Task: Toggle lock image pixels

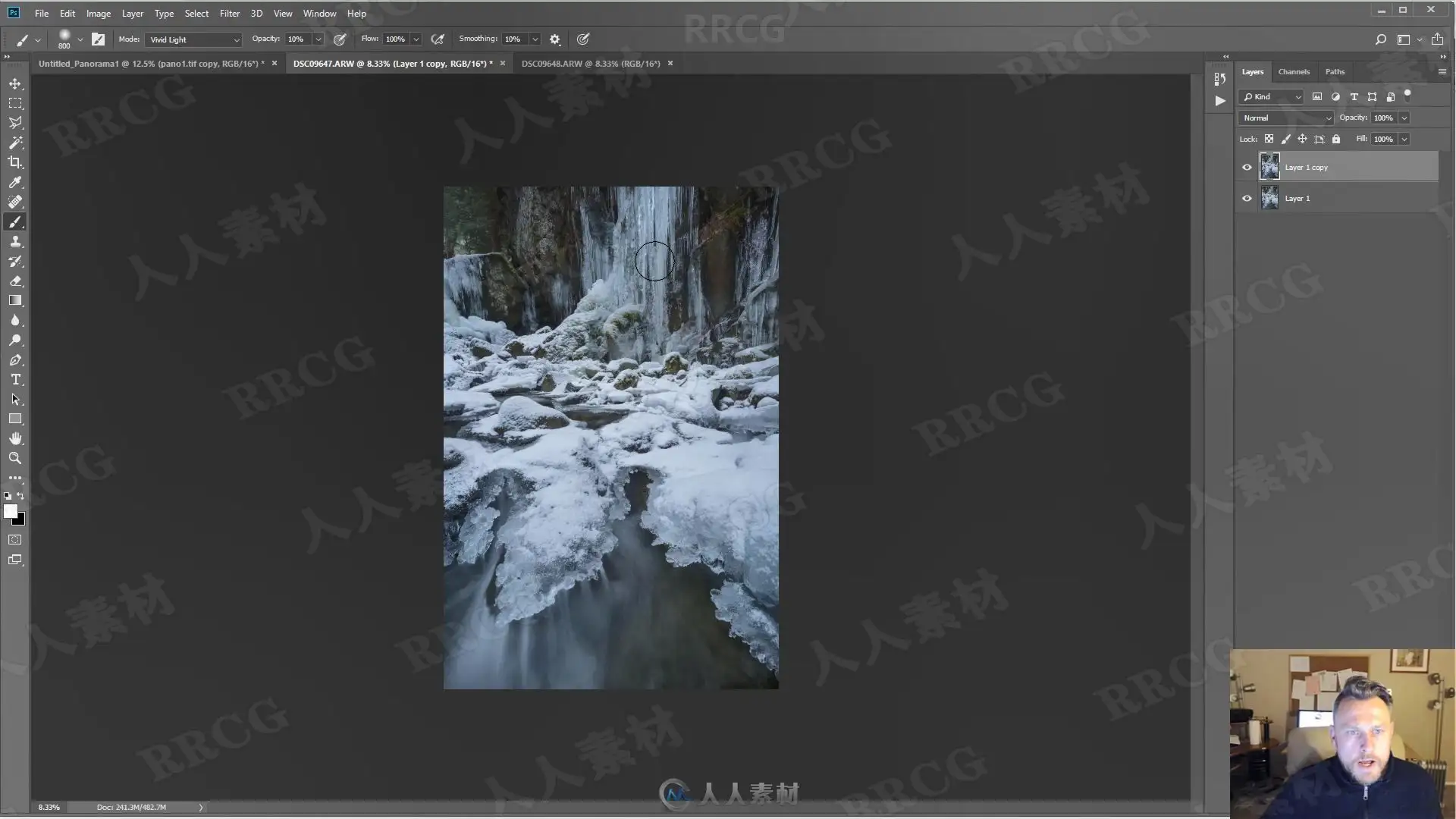Action: [x=1285, y=139]
